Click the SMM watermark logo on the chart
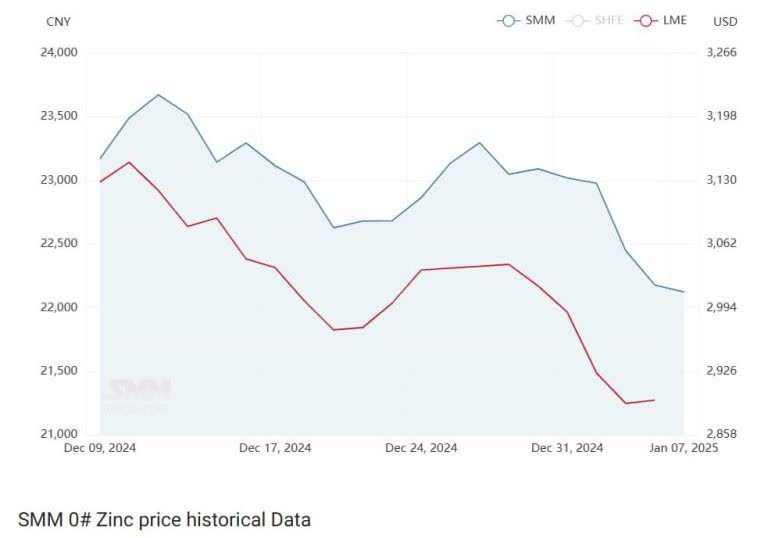The width and height of the screenshot is (768, 538). (x=137, y=392)
